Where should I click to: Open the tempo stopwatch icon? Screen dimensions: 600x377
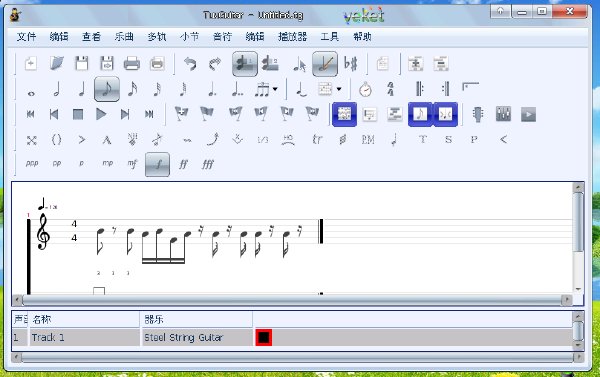(365, 89)
